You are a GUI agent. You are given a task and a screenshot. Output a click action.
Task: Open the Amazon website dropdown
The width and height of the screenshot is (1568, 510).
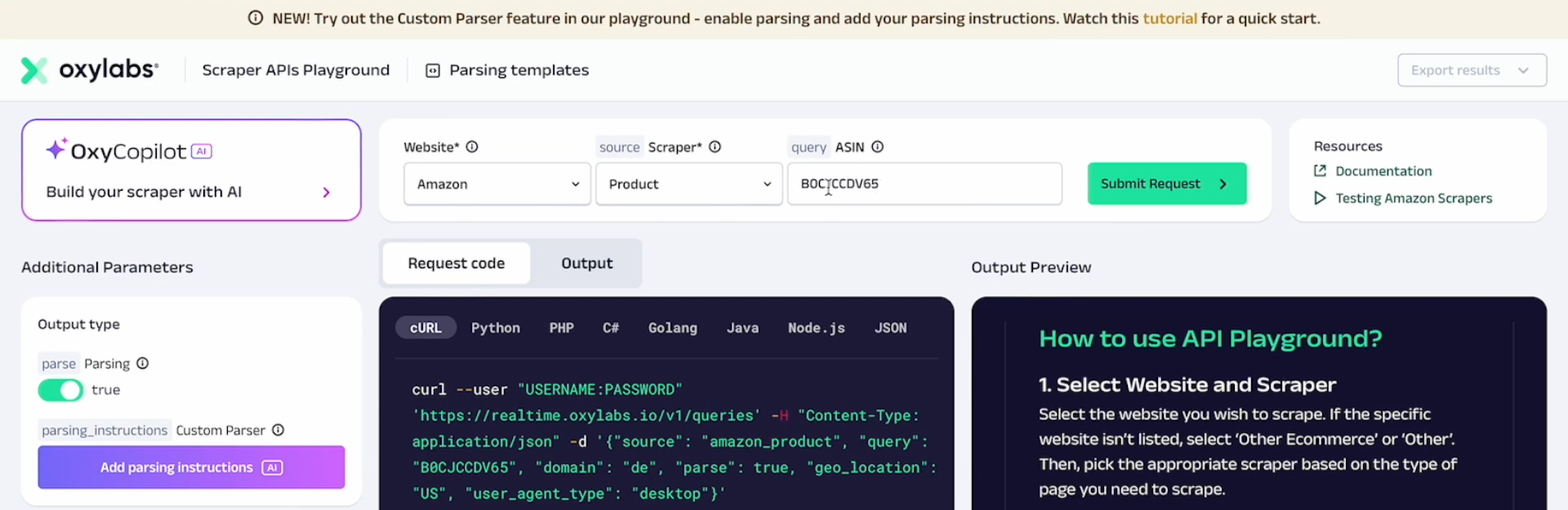(x=497, y=184)
